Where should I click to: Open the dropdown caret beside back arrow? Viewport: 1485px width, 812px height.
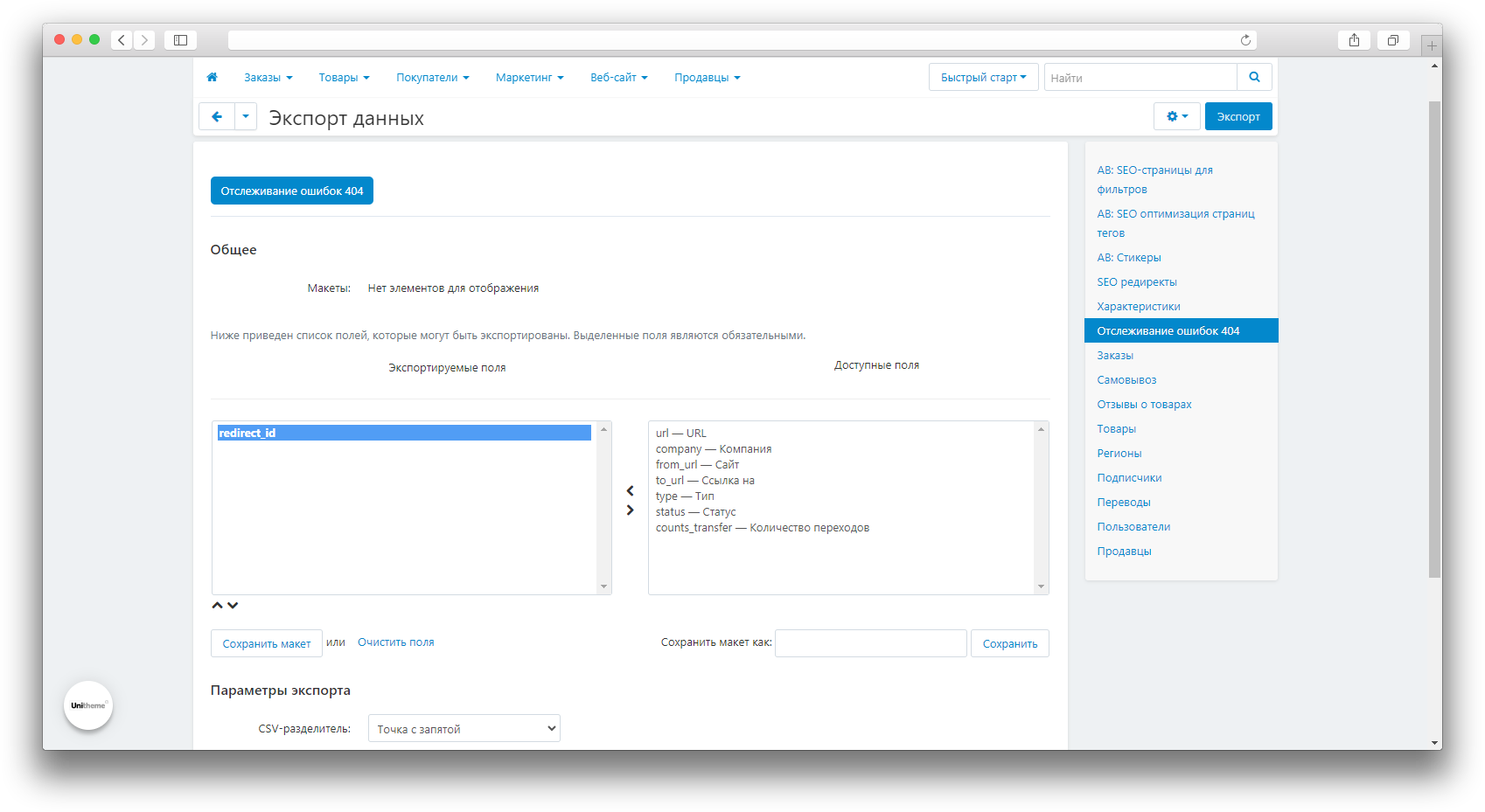246,116
